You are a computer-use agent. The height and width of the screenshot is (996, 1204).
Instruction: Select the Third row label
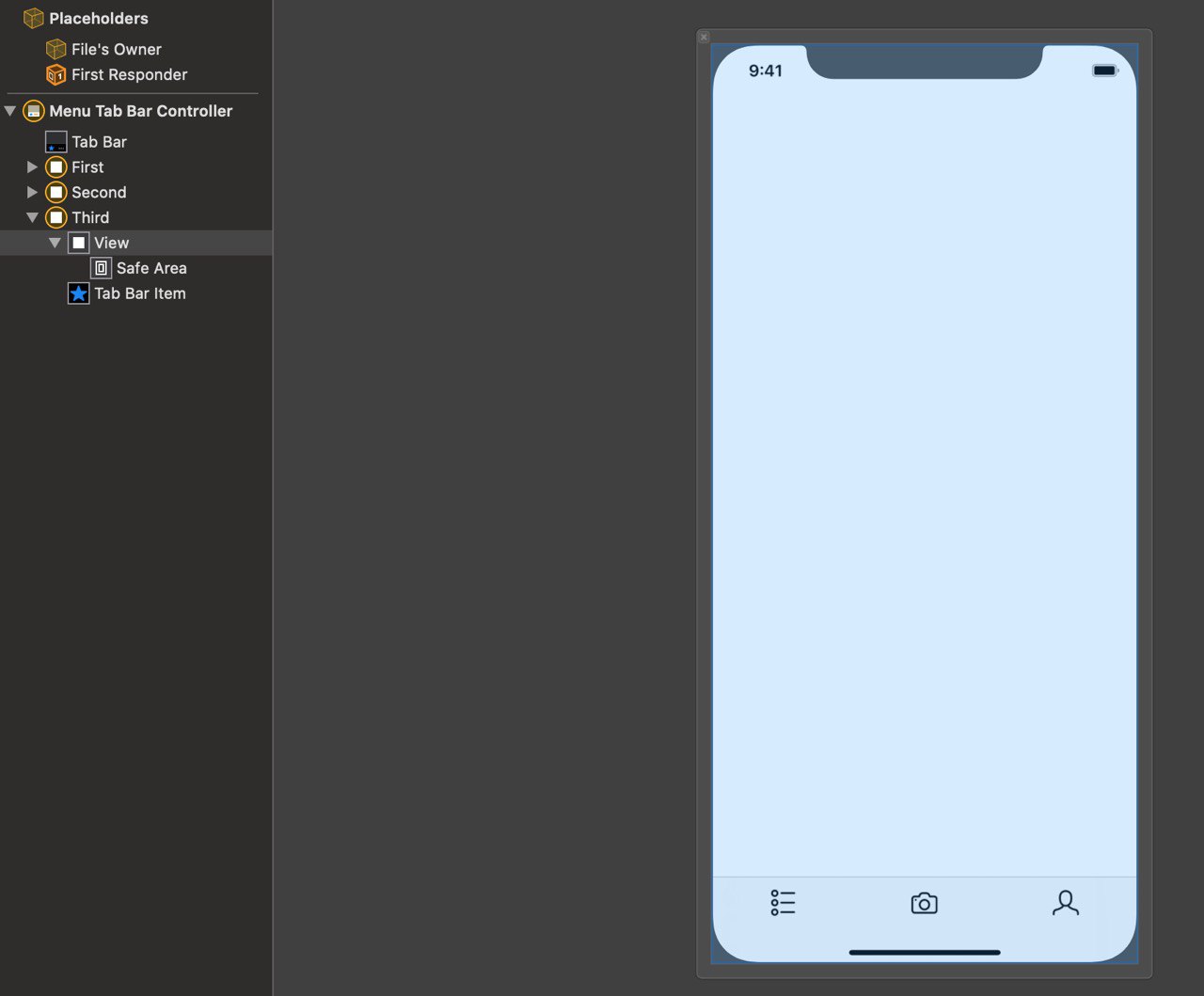(x=90, y=217)
